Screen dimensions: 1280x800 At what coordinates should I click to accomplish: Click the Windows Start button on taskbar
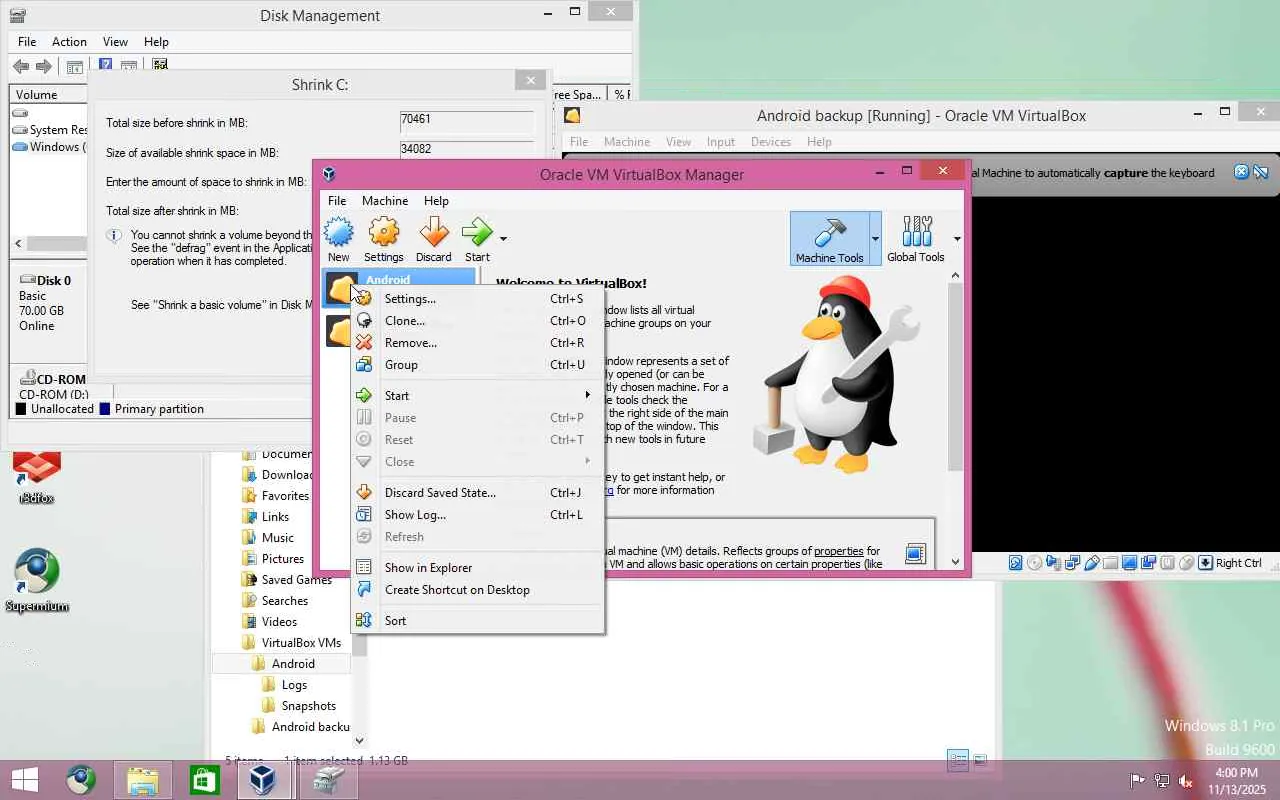[x=25, y=780]
